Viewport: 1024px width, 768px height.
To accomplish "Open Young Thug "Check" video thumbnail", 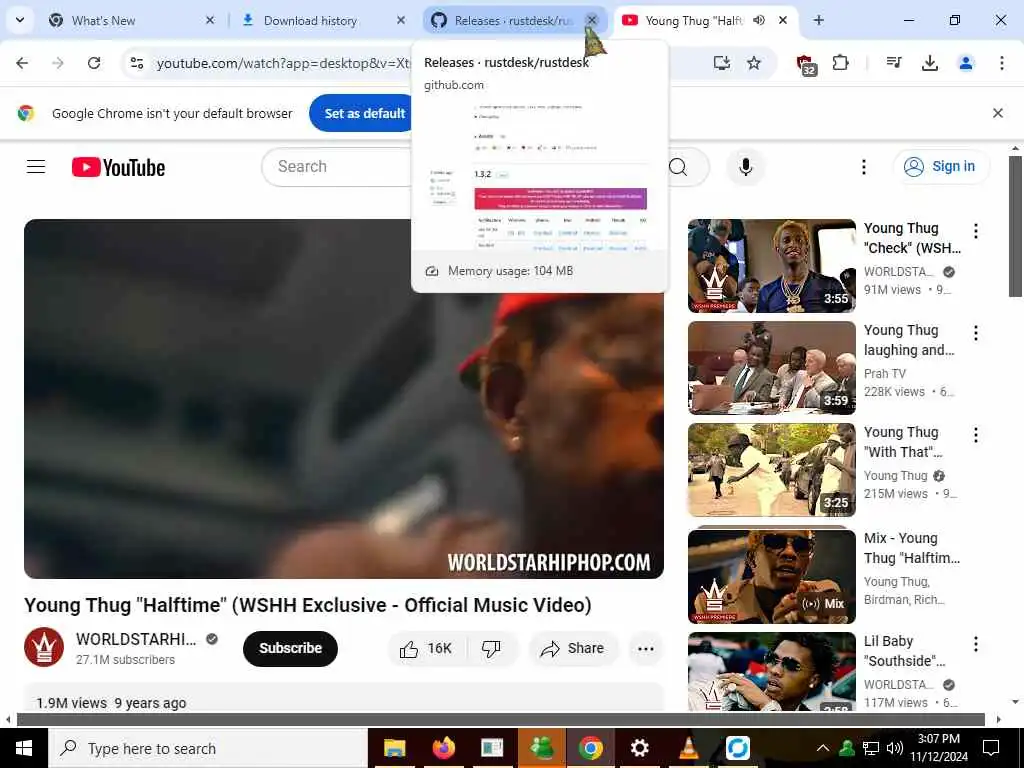I will coord(772,266).
